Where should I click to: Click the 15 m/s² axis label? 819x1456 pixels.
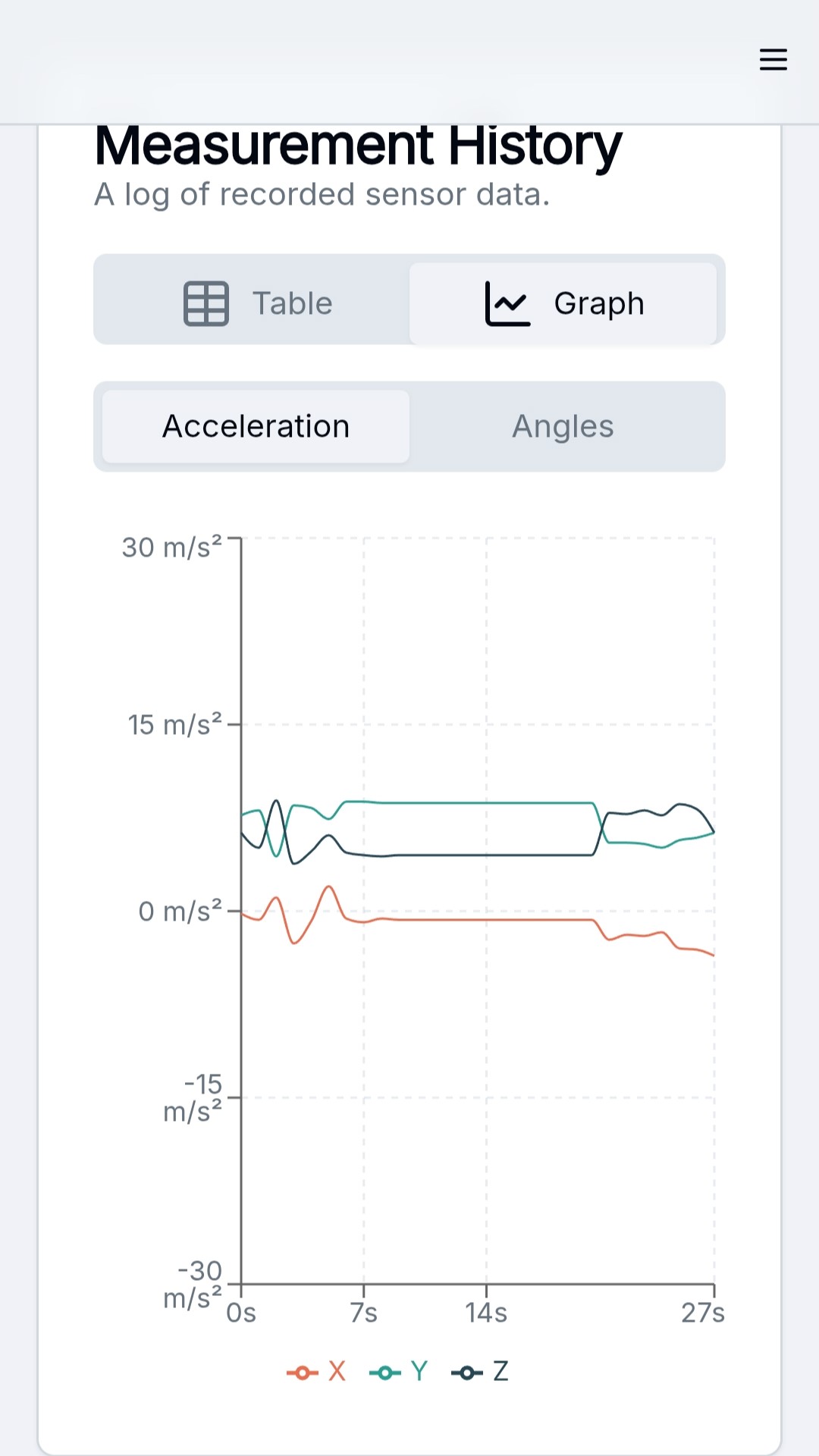(x=174, y=725)
